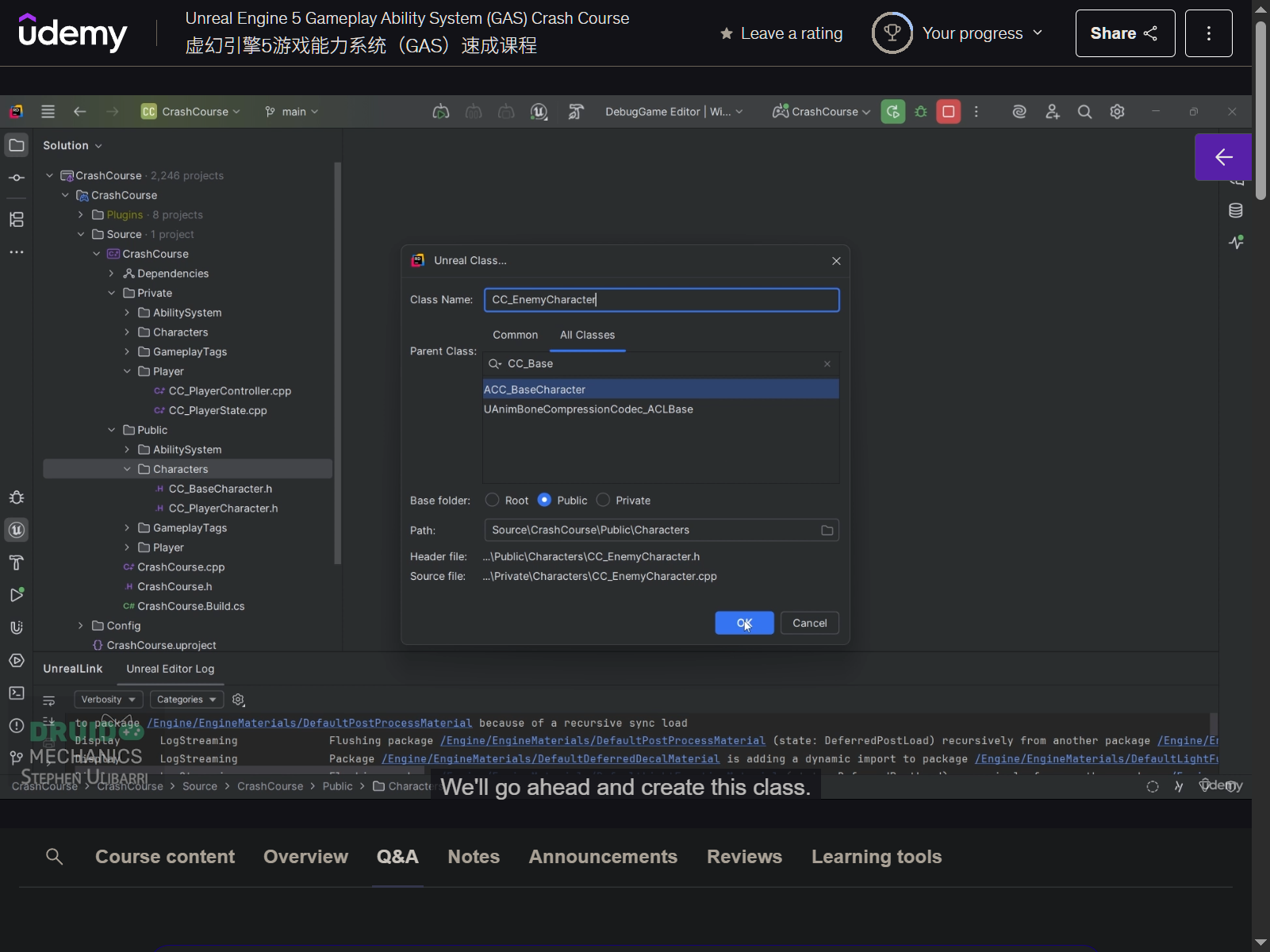This screenshot has width=1270, height=952.
Task: Click the green Run button in toolbar
Action: 893,112
